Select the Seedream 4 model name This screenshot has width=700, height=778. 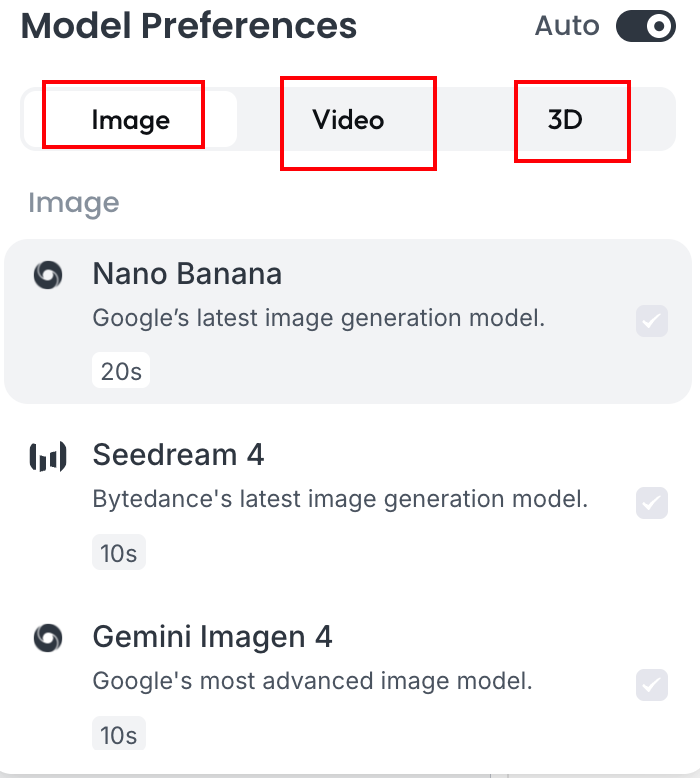[178, 455]
